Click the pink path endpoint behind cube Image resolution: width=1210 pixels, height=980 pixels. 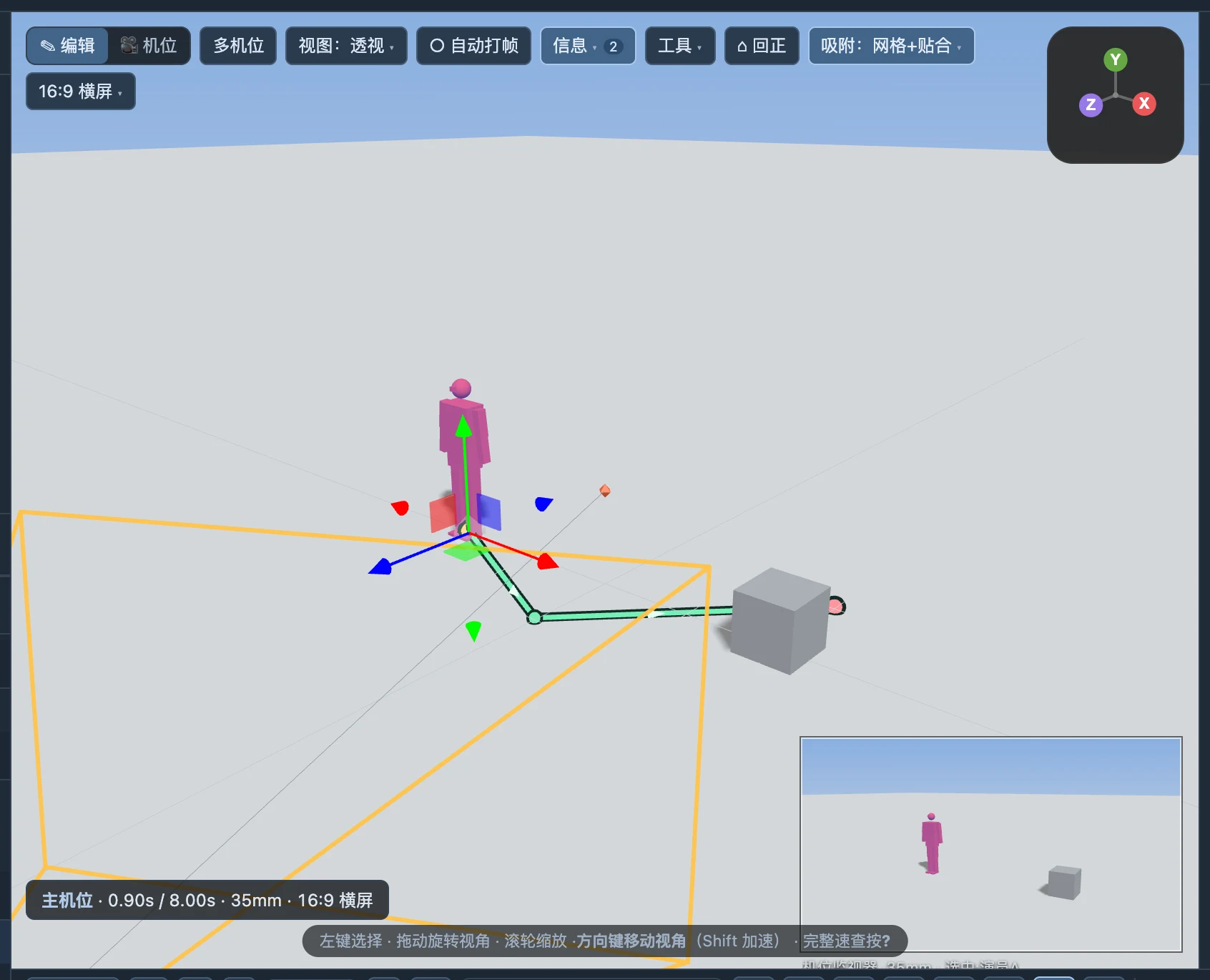[x=836, y=607]
